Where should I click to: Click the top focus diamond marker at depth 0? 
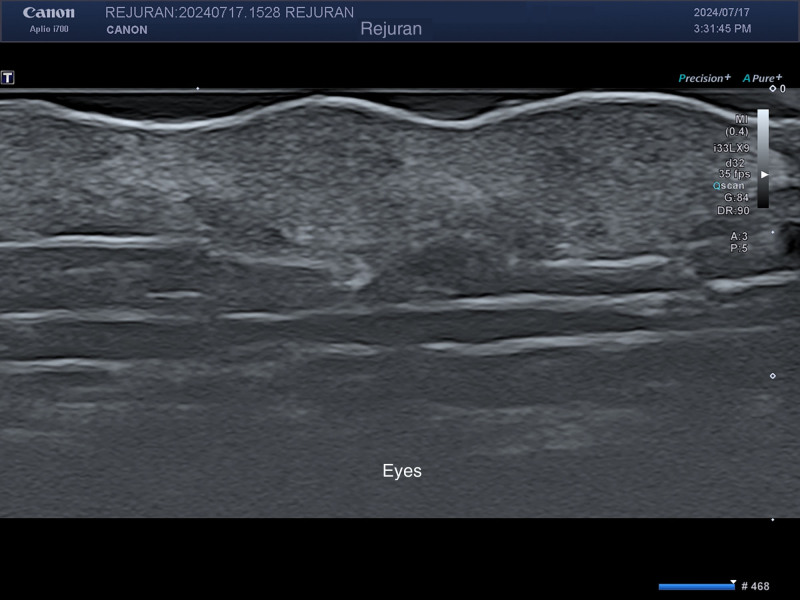(x=772, y=89)
